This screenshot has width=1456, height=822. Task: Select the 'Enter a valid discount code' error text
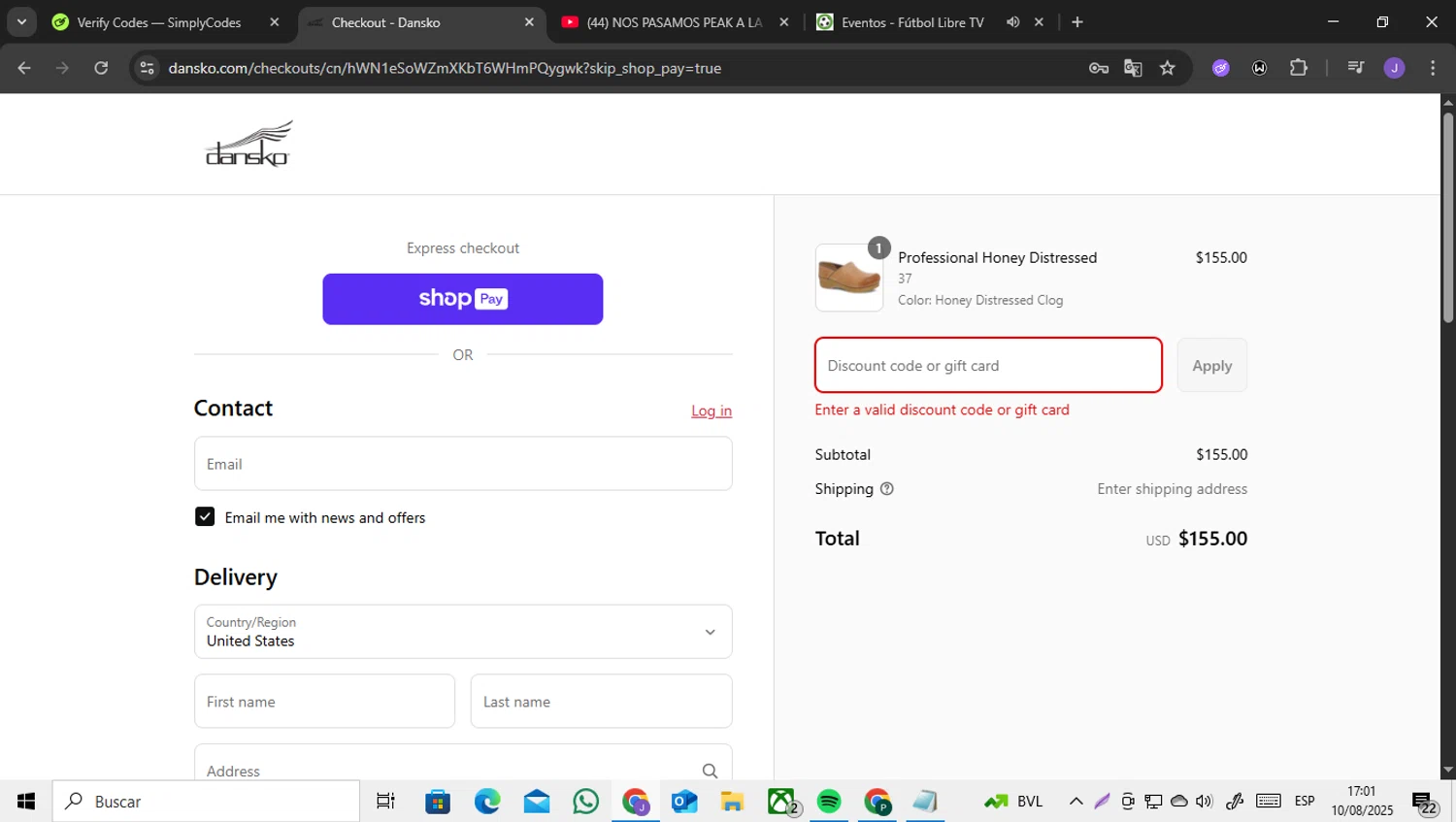pyautogui.click(x=942, y=410)
